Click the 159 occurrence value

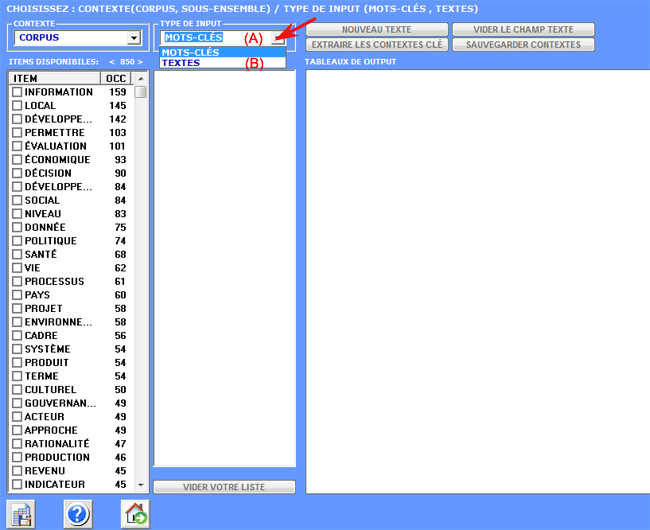(x=118, y=92)
